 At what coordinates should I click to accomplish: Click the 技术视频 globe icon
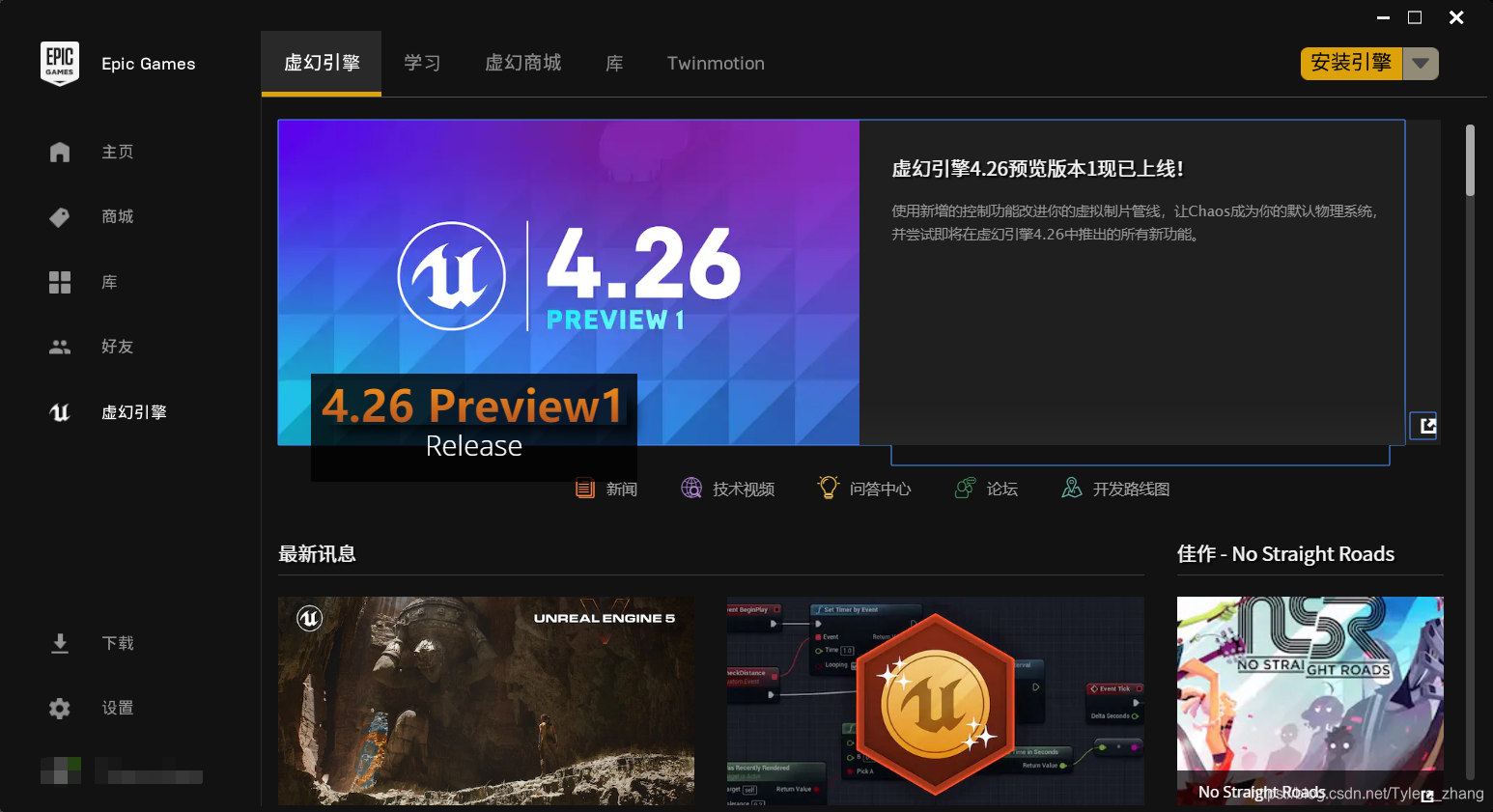(x=691, y=489)
